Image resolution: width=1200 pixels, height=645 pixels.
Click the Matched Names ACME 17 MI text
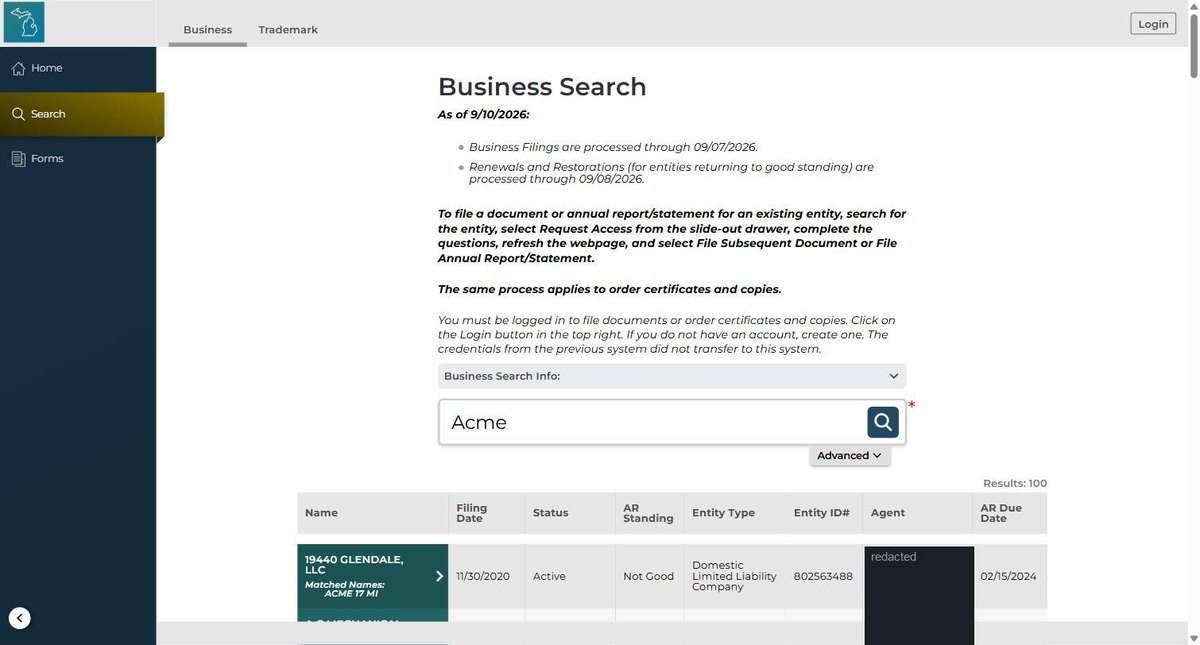click(x=345, y=589)
